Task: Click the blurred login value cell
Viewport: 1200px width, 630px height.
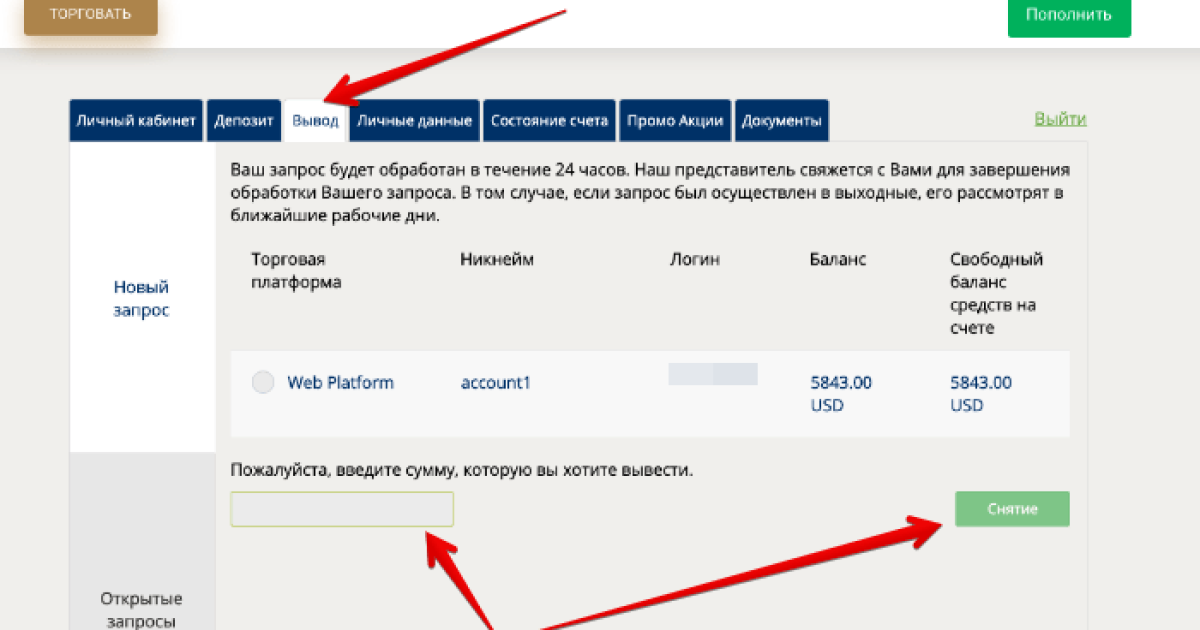Action: click(x=713, y=374)
